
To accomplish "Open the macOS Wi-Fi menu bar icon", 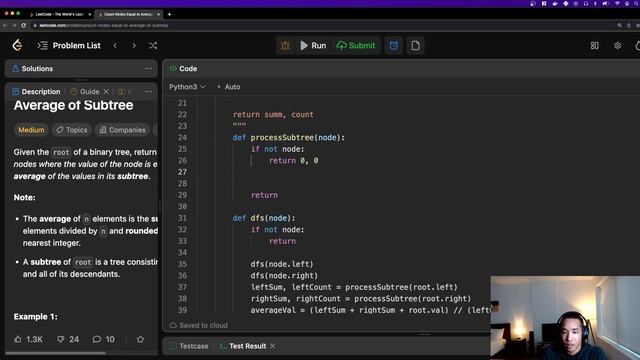I will [617, 3].
